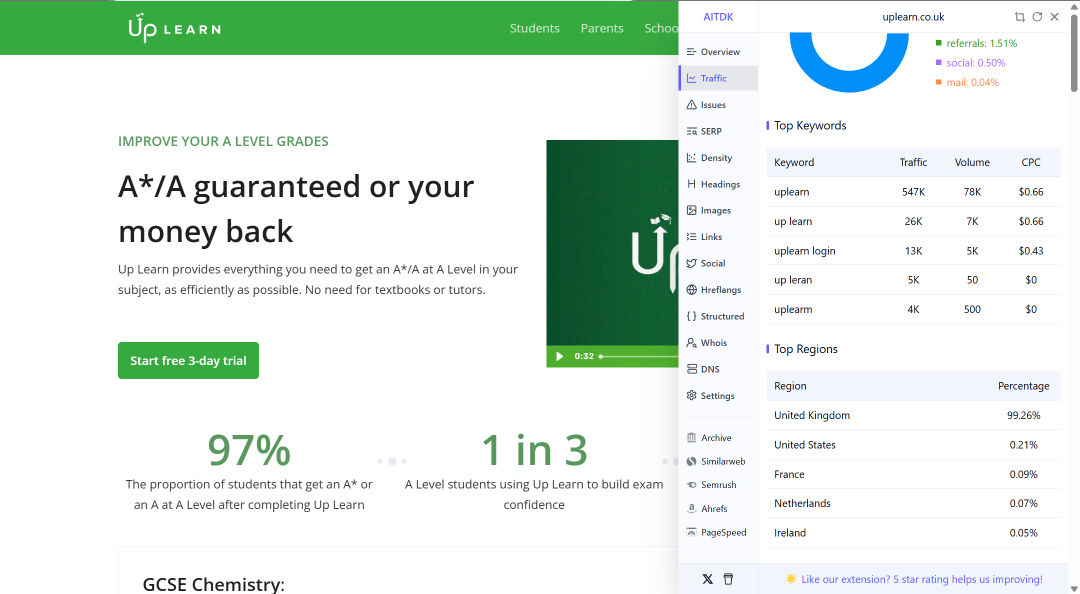Click the United States region row
The height and width of the screenshot is (594, 1080).
(x=913, y=445)
